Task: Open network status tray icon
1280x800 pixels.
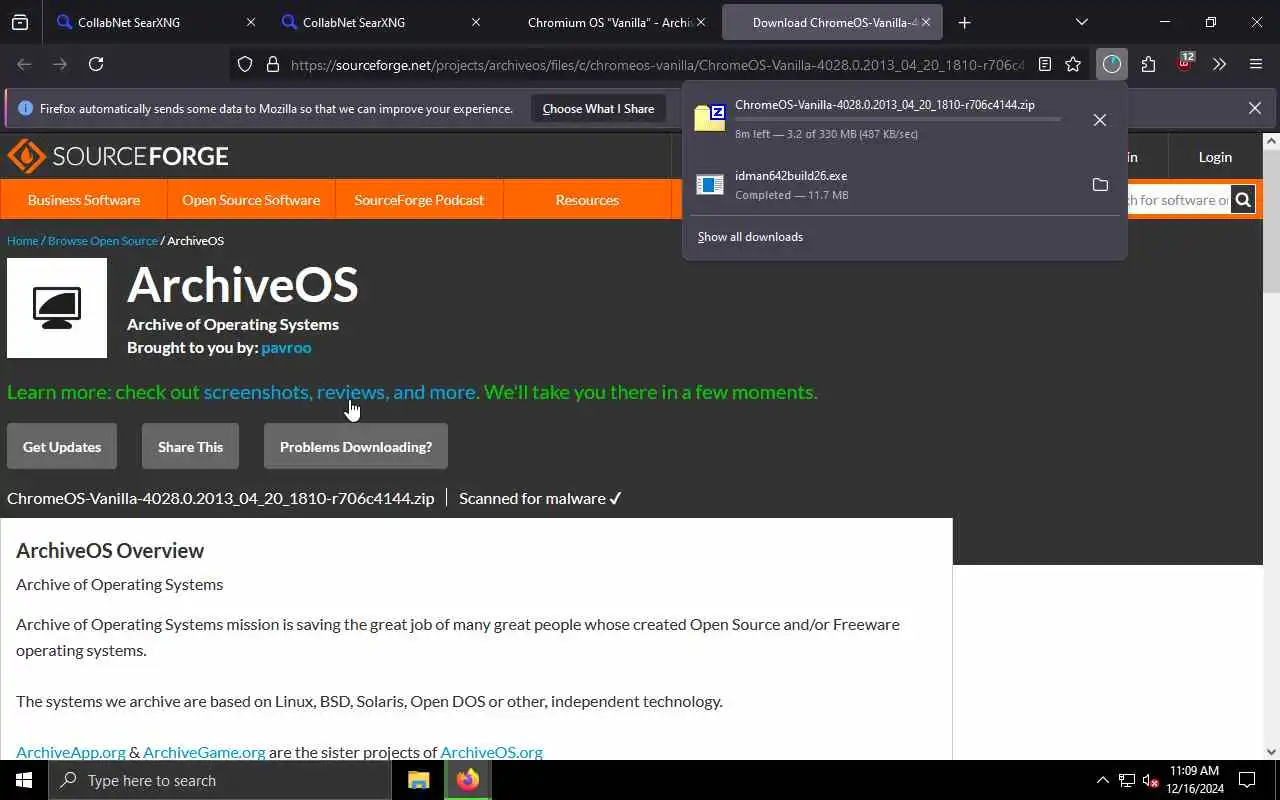Action: click(x=1127, y=780)
